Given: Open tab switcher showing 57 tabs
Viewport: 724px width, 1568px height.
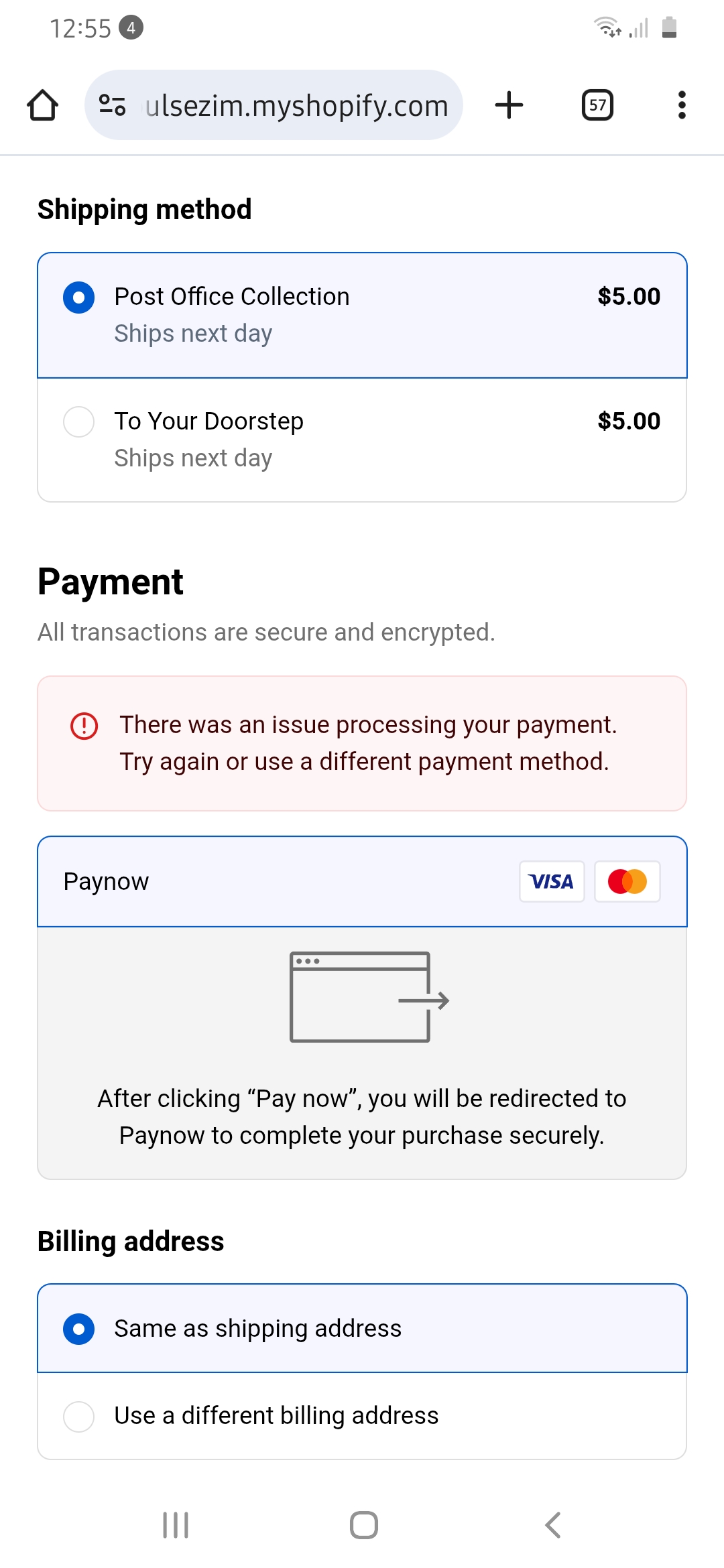Looking at the screenshot, I should [597, 105].
